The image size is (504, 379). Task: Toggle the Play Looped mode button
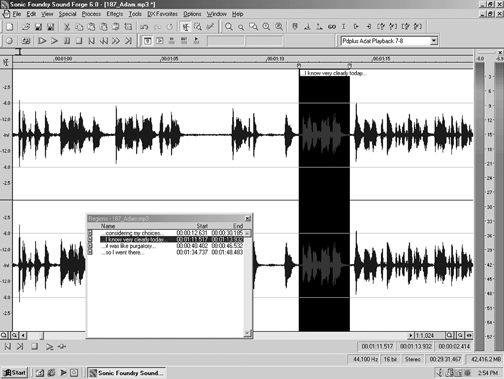(x=160, y=41)
